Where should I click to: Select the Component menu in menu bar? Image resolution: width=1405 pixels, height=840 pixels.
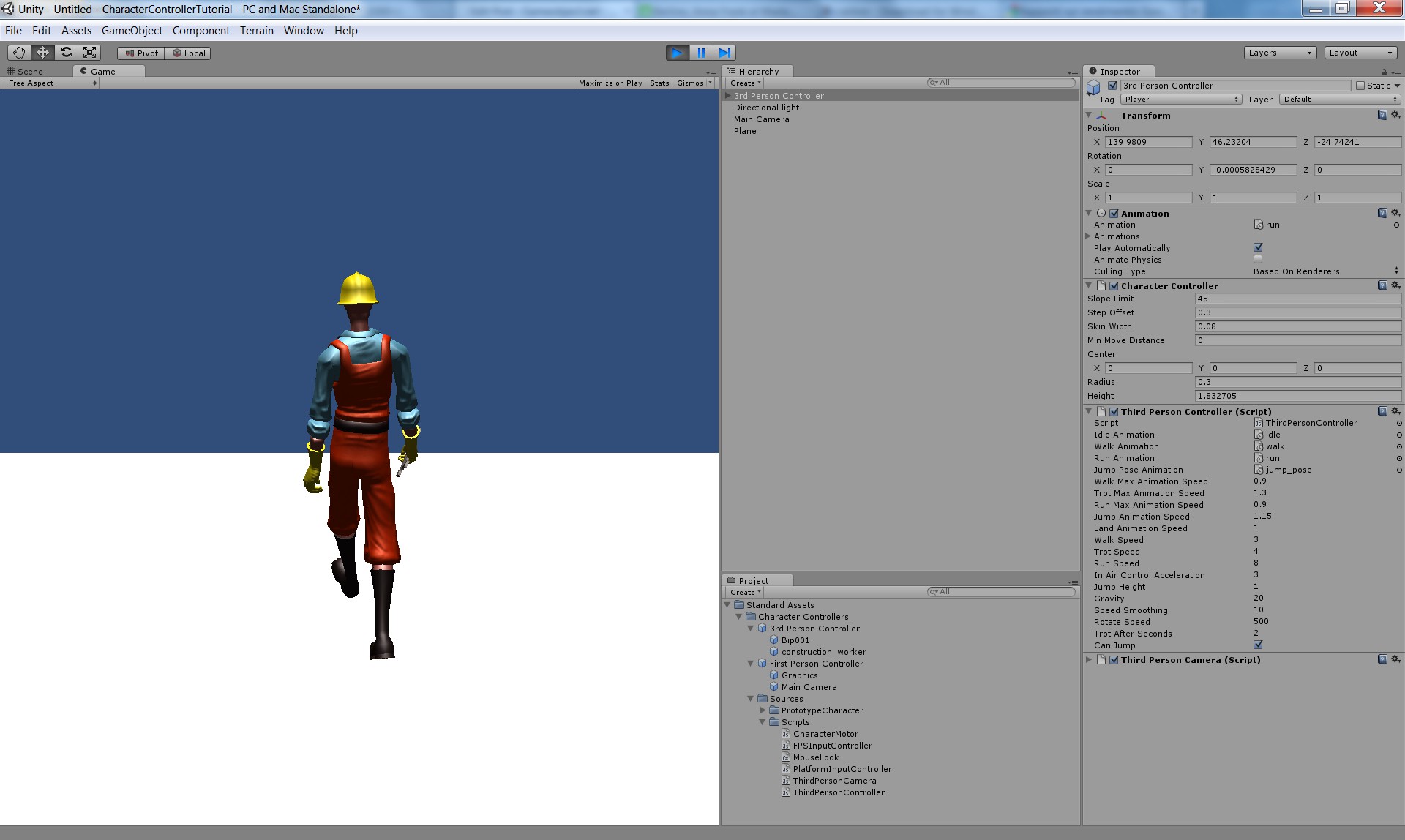(x=200, y=30)
